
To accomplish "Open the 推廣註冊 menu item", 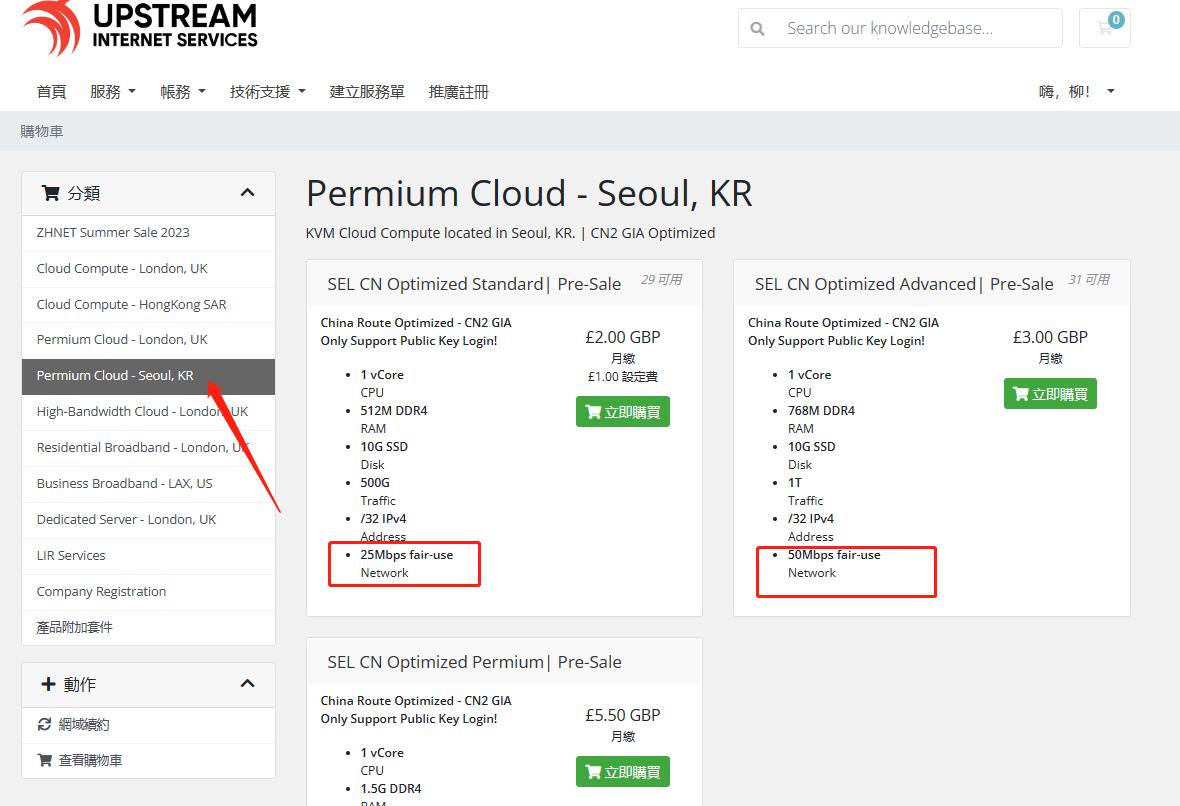I will (458, 92).
